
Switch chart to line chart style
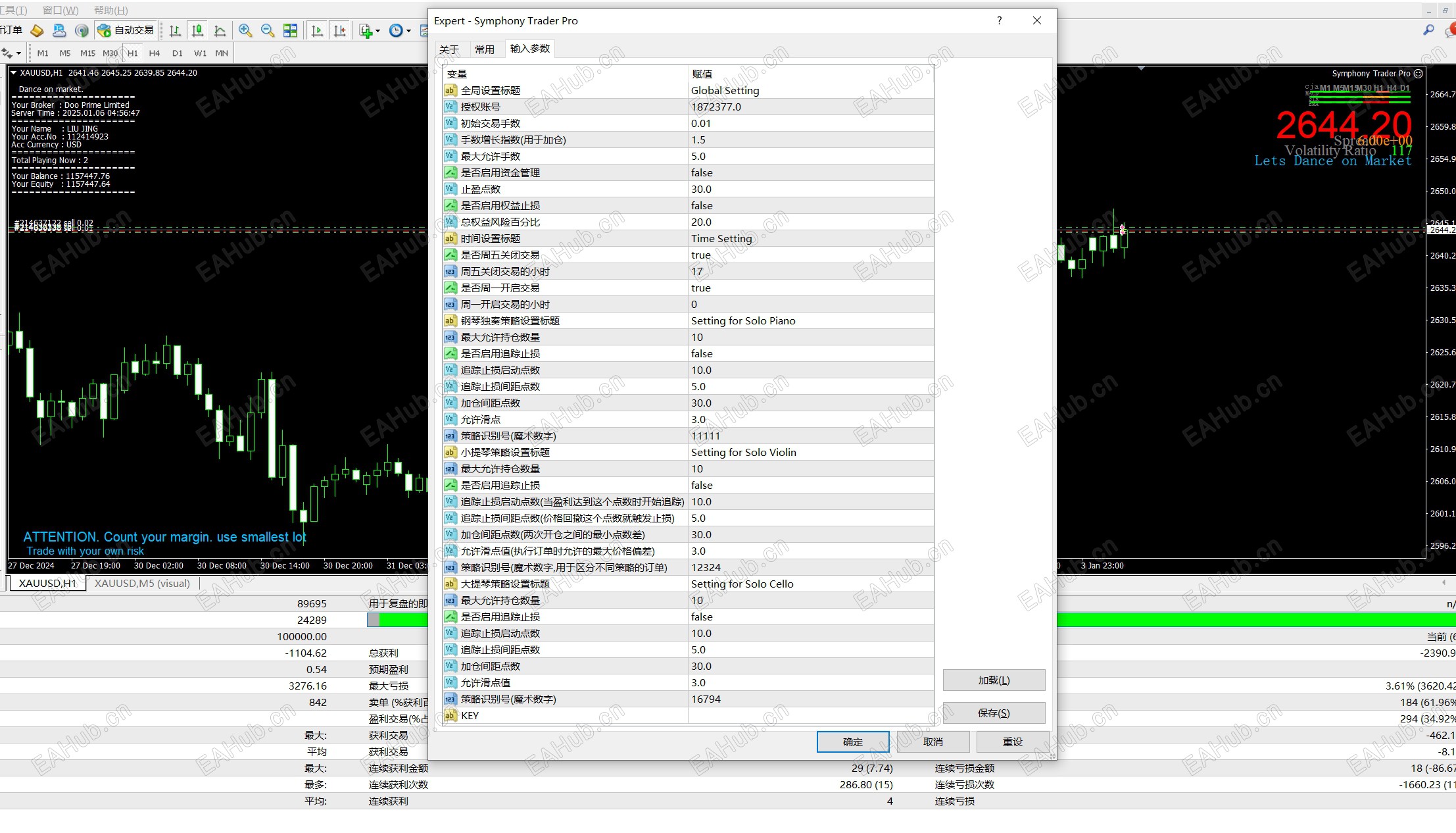220,30
